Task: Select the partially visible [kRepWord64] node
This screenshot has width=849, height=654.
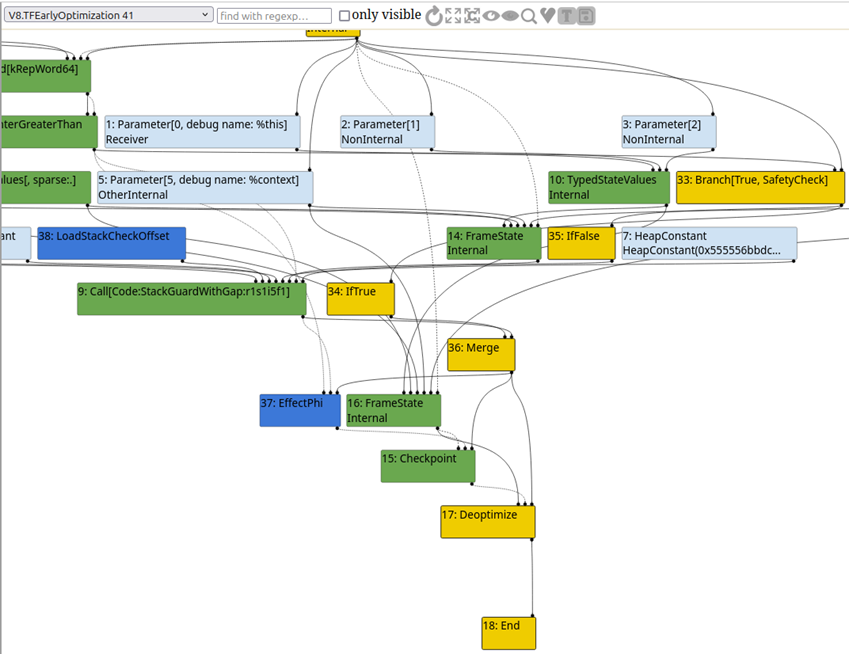Action: 45,76
